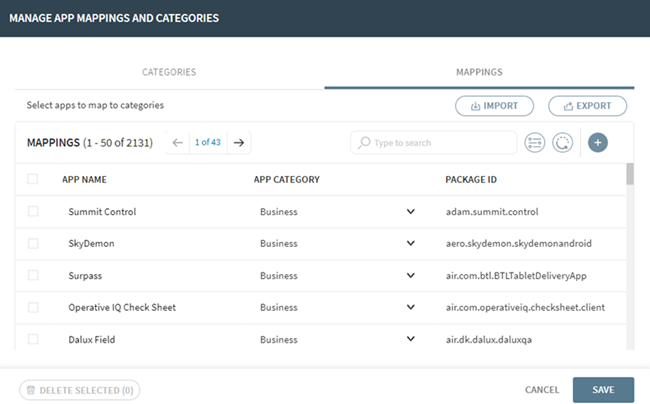Click package ID air.dk.dalux.daluxqa
Screen dimensions: 650x404
489,339
